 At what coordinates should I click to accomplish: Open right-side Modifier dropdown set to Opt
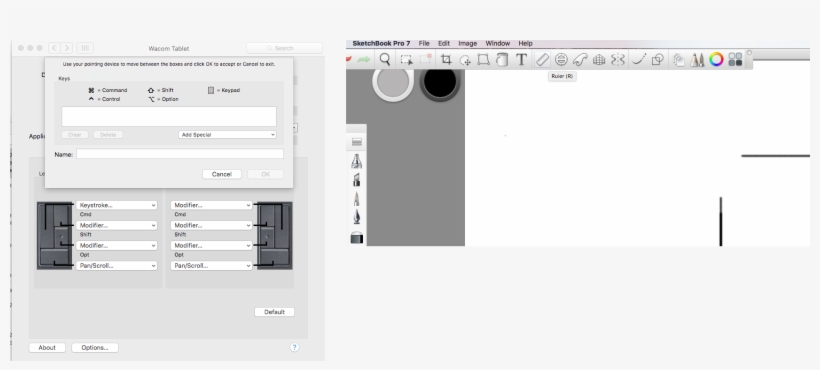211,246
